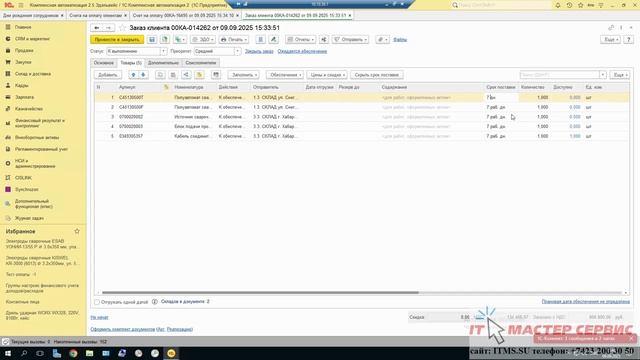Open the Статус dropdown arrow
The width and height of the screenshot is (640, 360).
(163, 51)
